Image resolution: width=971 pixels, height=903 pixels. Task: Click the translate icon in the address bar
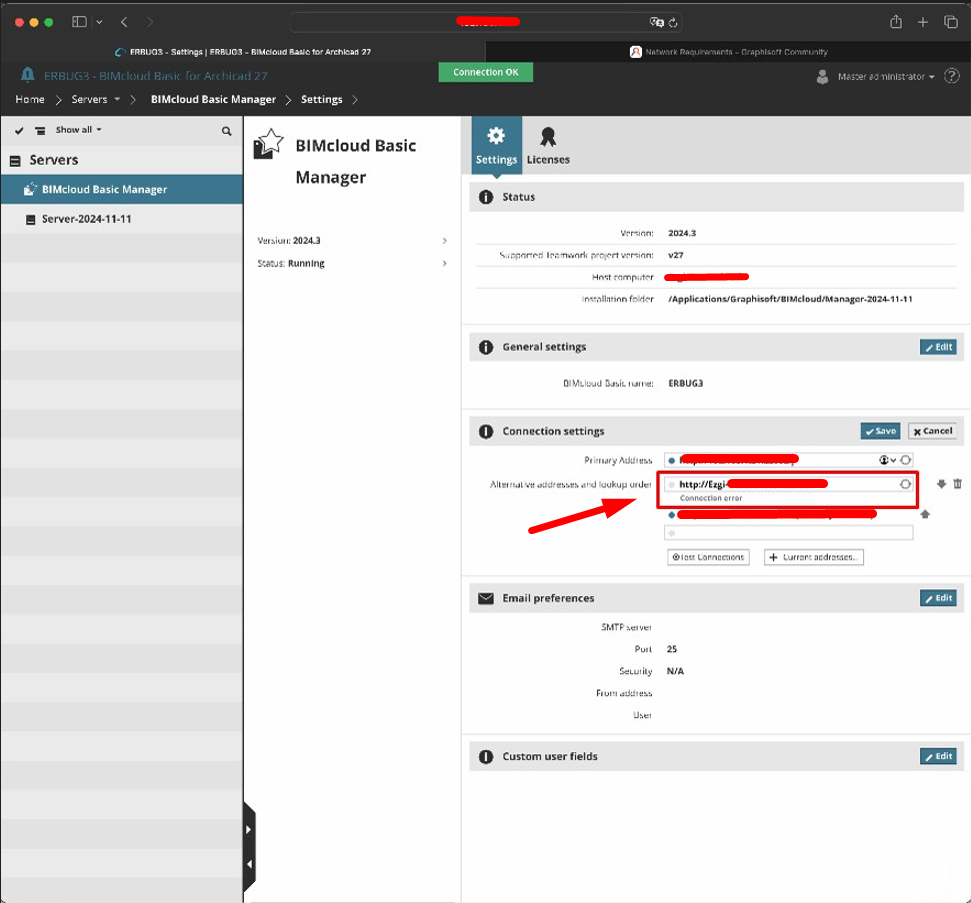point(656,22)
